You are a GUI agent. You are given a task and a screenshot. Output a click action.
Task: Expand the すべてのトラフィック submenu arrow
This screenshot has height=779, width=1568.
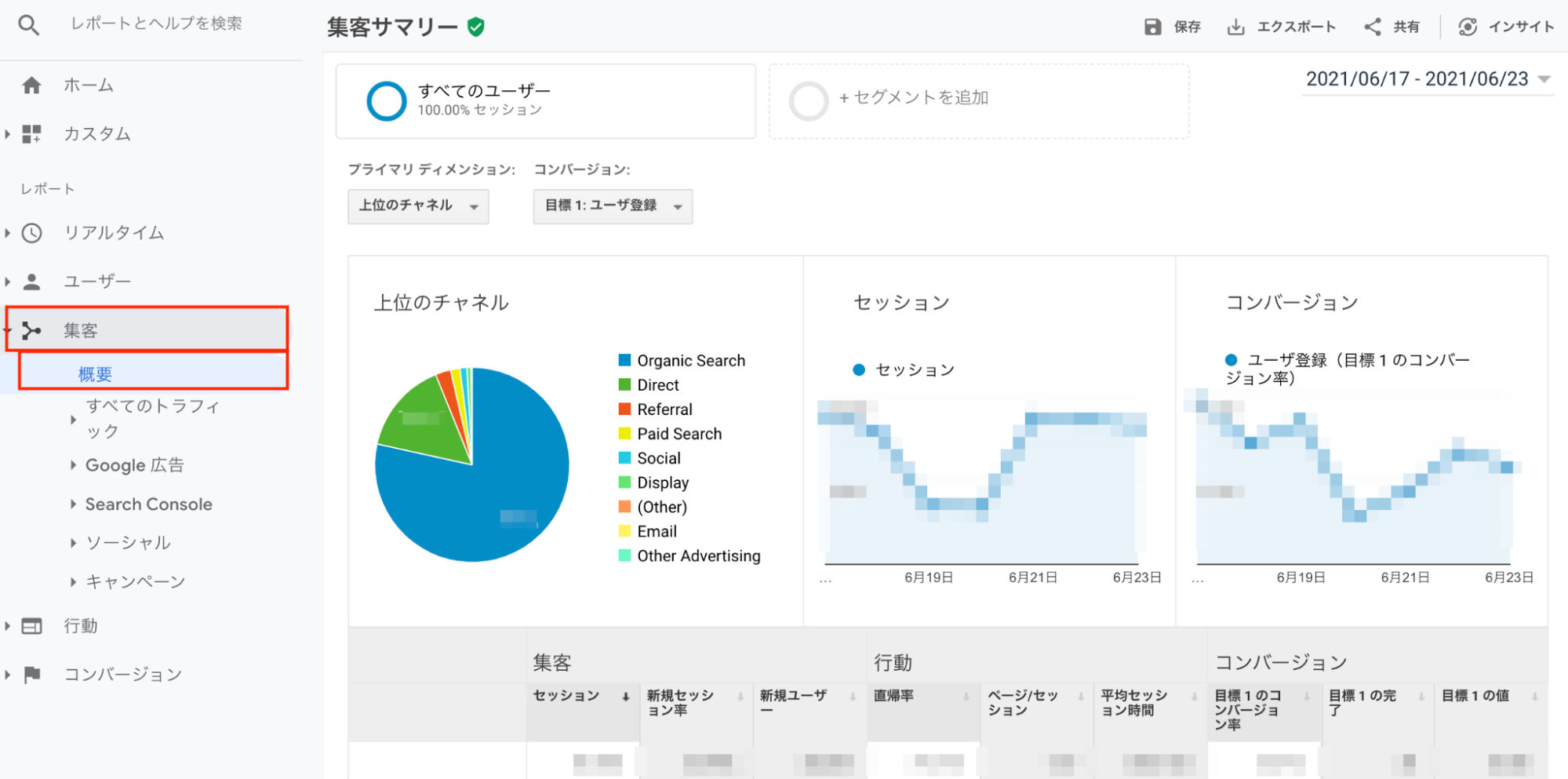(73, 420)
